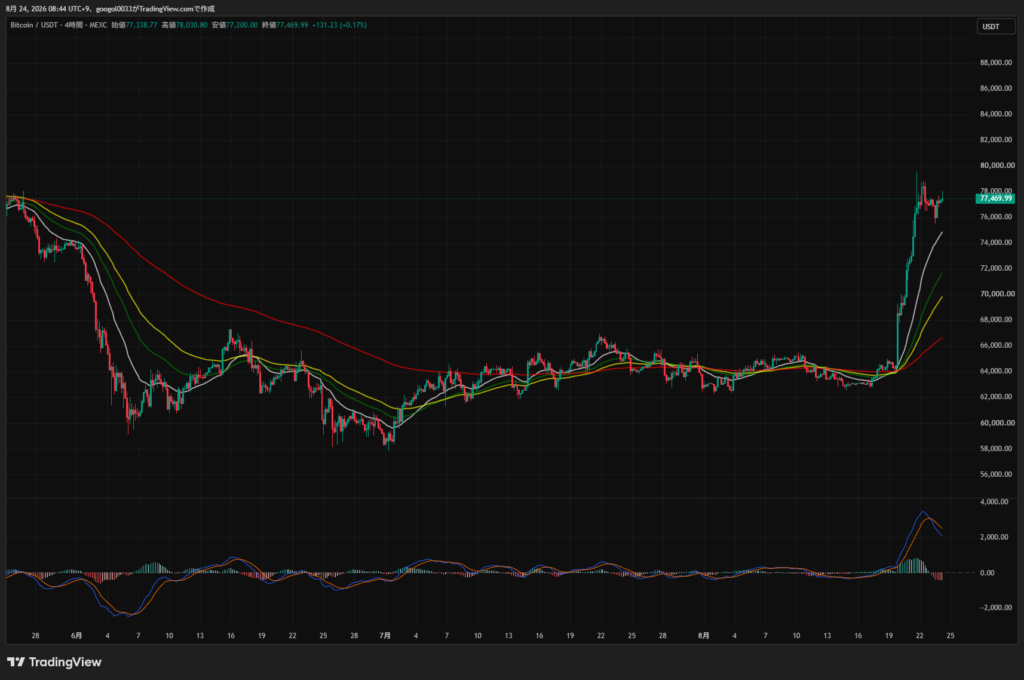Click the 80,000.00 price axis label
Image resolution: width=1024 pixels, height=680 pixels.
(x=997, y=165)
